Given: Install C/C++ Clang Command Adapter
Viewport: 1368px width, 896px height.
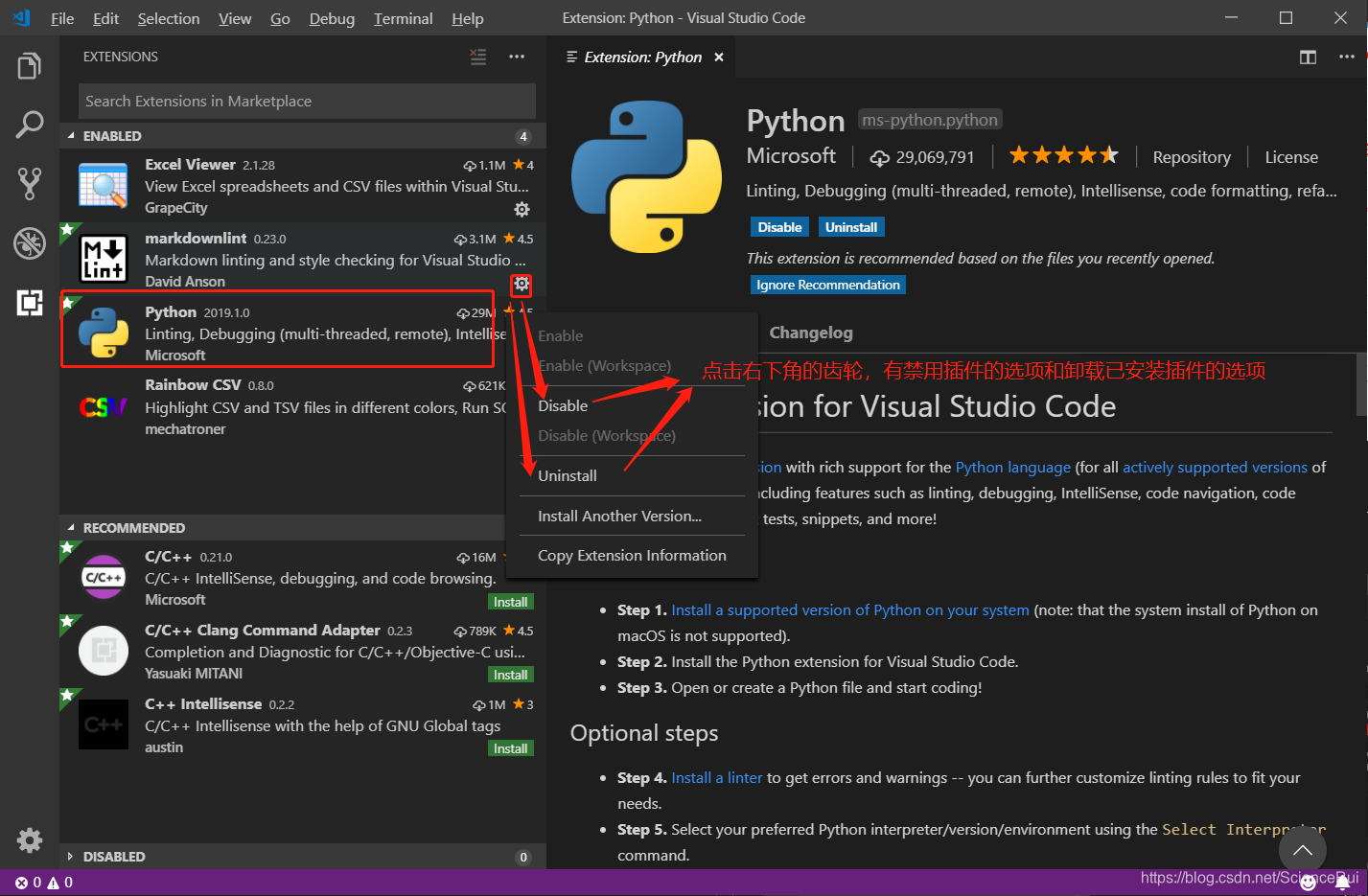Looking at the screenshot, I should (510, 675).
